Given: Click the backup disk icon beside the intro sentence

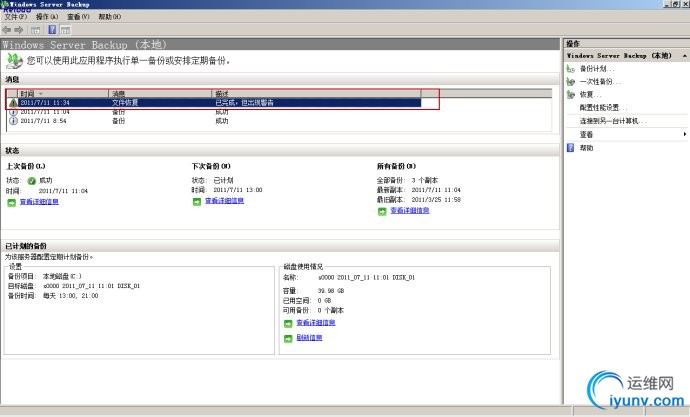Looking at the screenshot, I should [x=14, y=61].
